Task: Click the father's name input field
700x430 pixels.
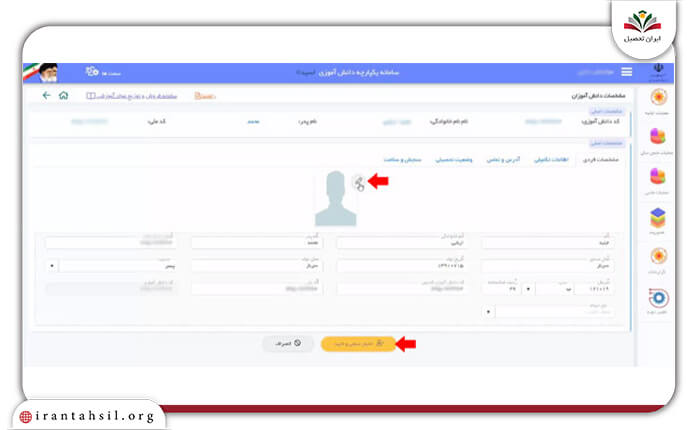Action: (x=257, y=242)
